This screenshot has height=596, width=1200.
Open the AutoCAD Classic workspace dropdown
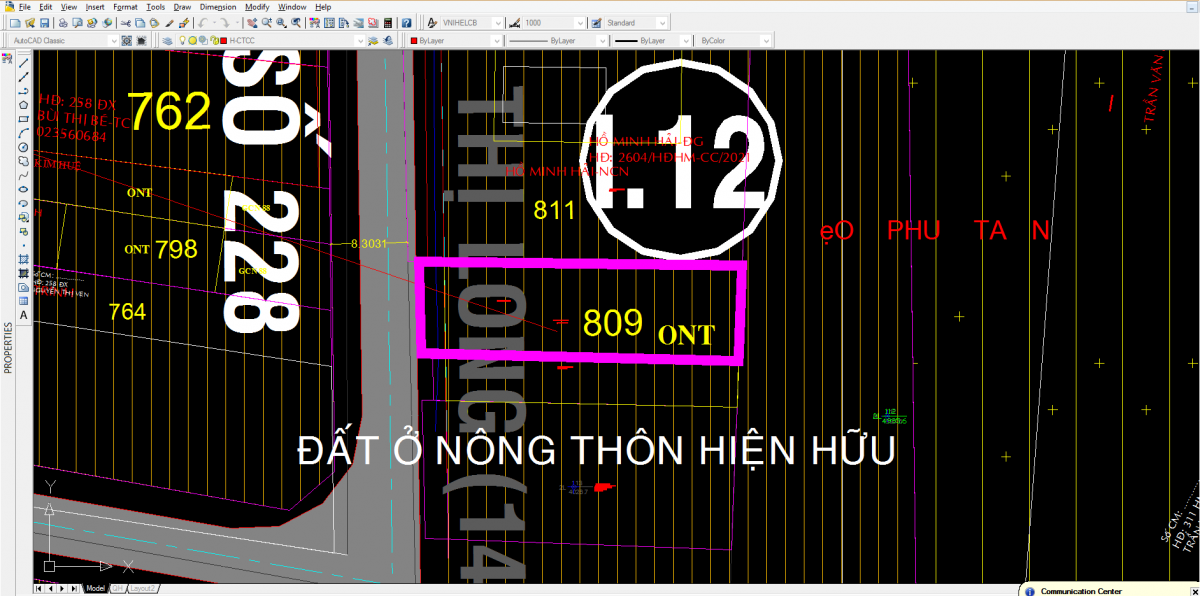tap(111, 41)
